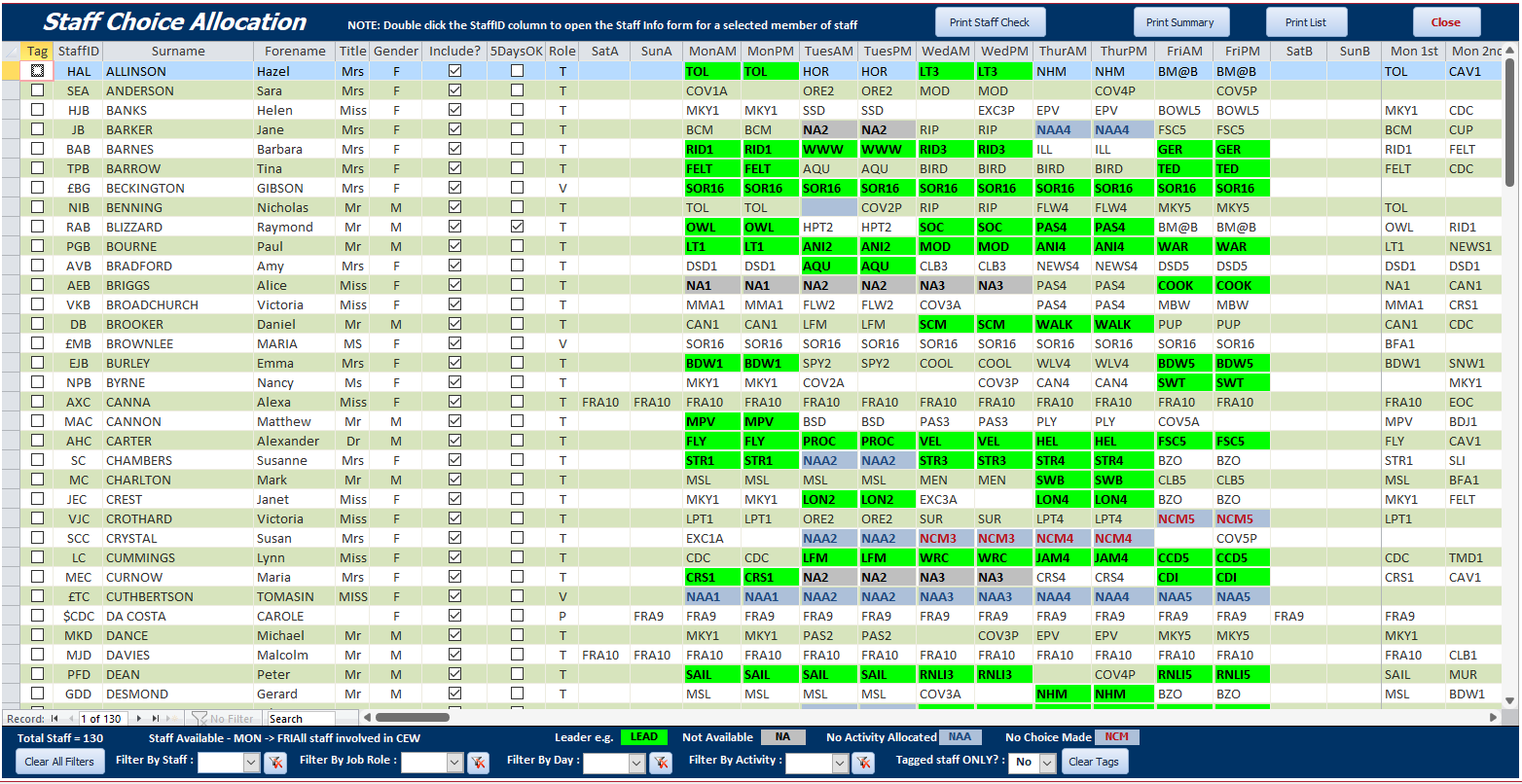The height and width of the screenshot is (784, 1522).
Task: Clear the Filter By Activity filter icon
Action: click(x=863, y=763)
